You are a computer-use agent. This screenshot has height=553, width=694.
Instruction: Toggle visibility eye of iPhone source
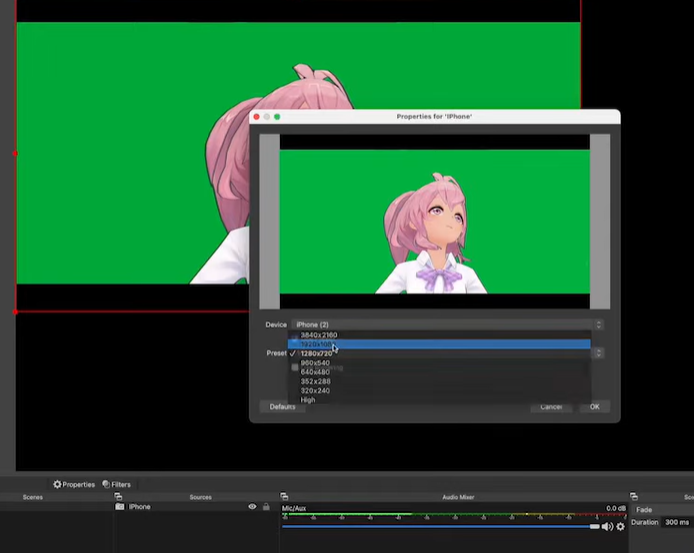tap(252, 507)
